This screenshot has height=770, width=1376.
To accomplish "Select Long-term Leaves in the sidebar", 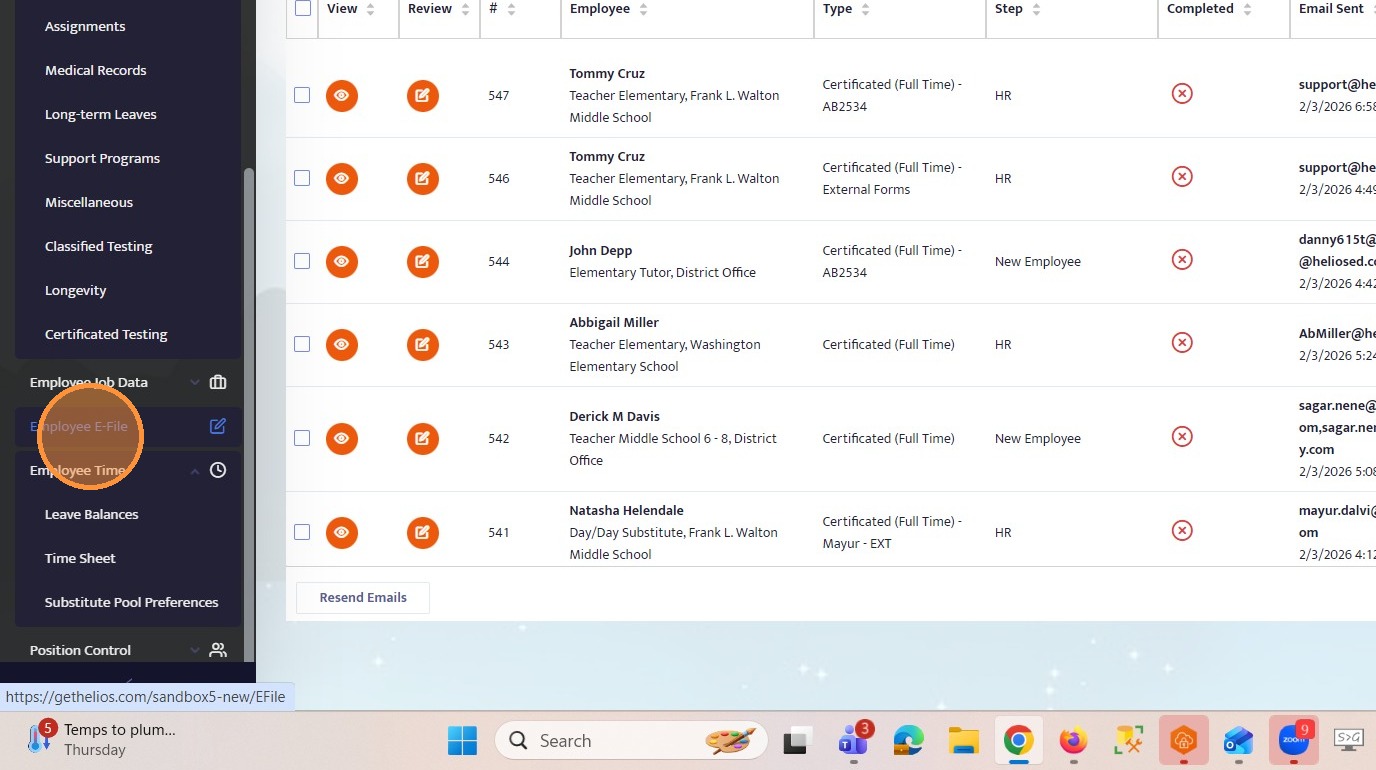I will point(101,114).
